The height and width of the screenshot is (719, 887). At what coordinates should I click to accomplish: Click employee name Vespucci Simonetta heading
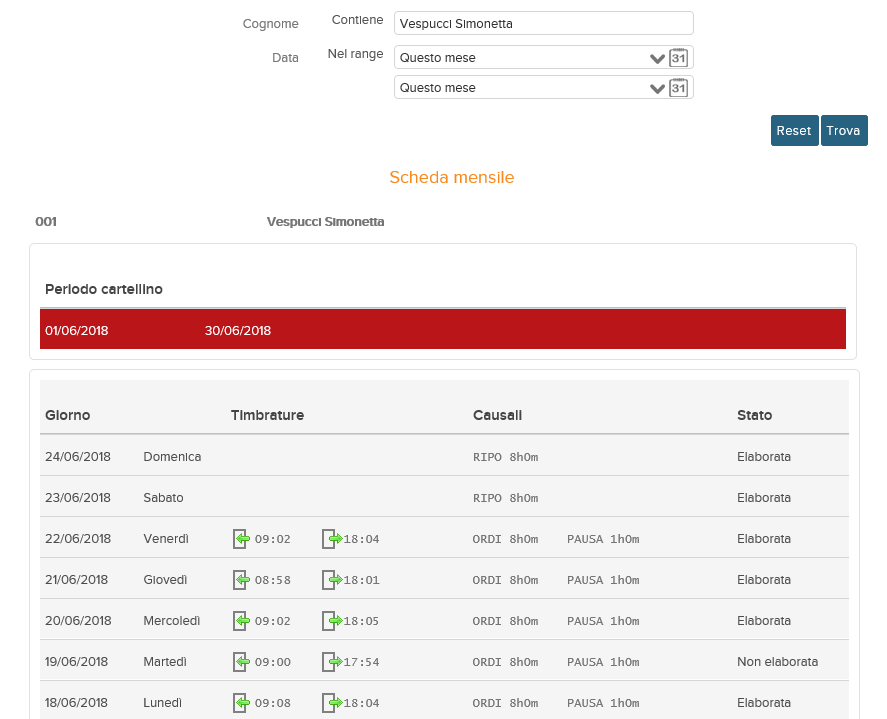coord(325,222)
